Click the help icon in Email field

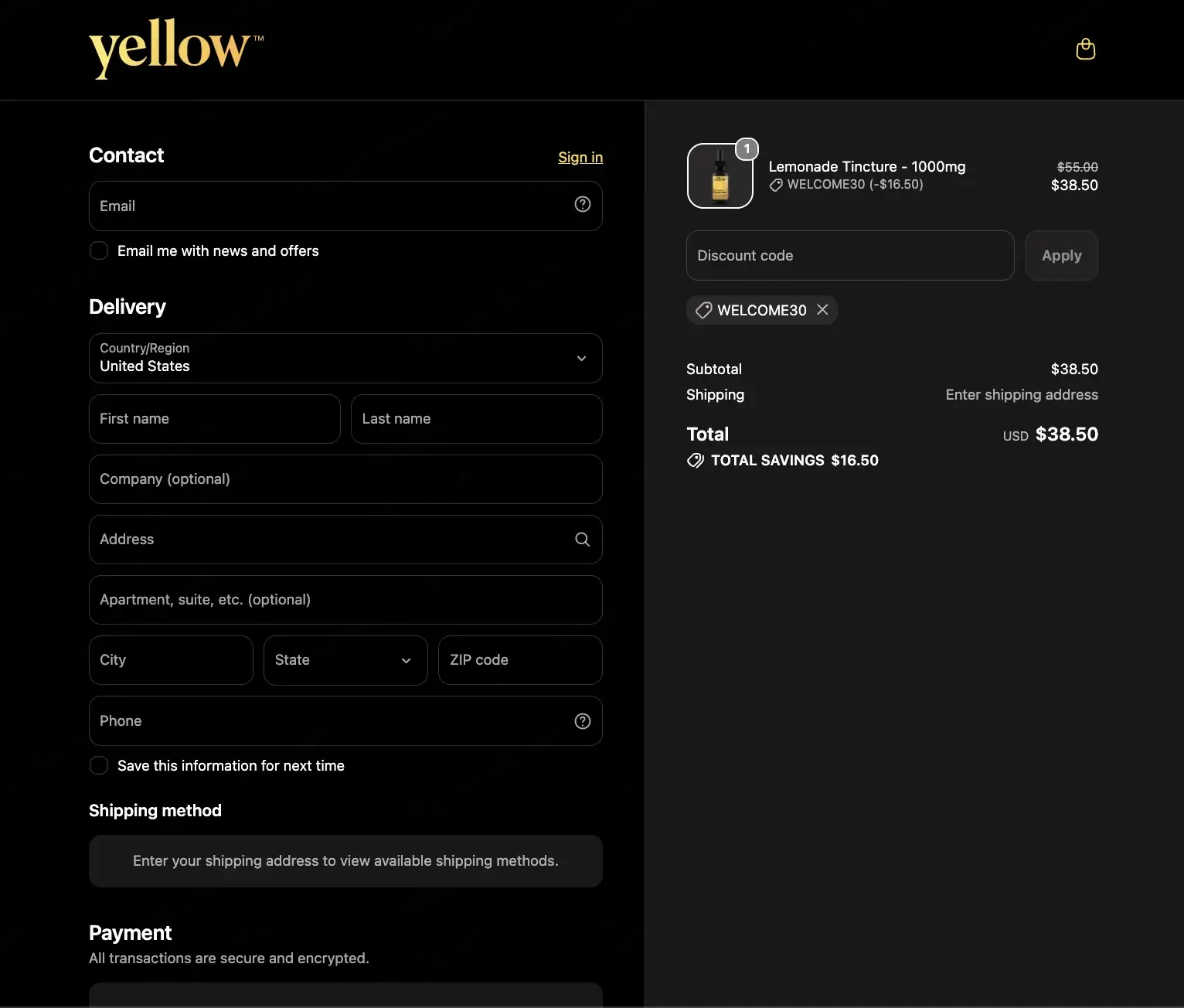[x=583, y=204]
